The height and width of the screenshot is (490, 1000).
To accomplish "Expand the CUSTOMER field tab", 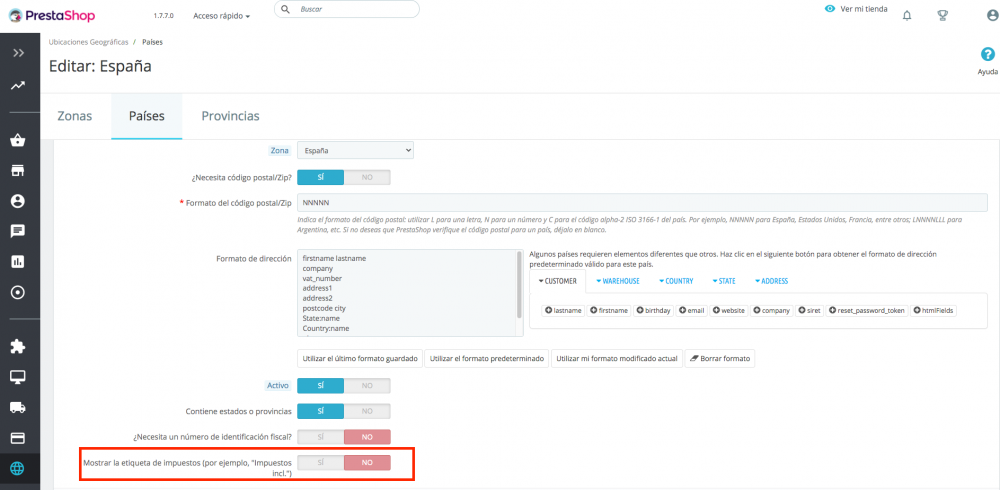I will [557, 281].
